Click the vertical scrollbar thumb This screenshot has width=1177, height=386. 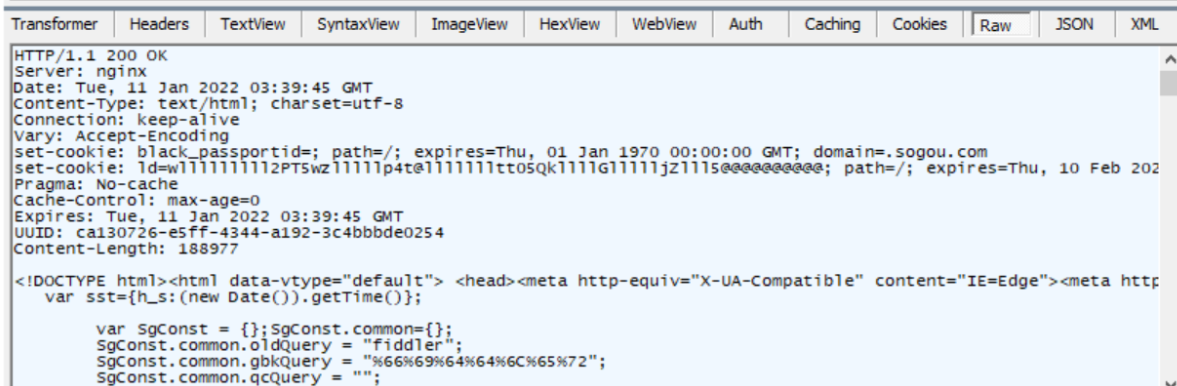1169,83
